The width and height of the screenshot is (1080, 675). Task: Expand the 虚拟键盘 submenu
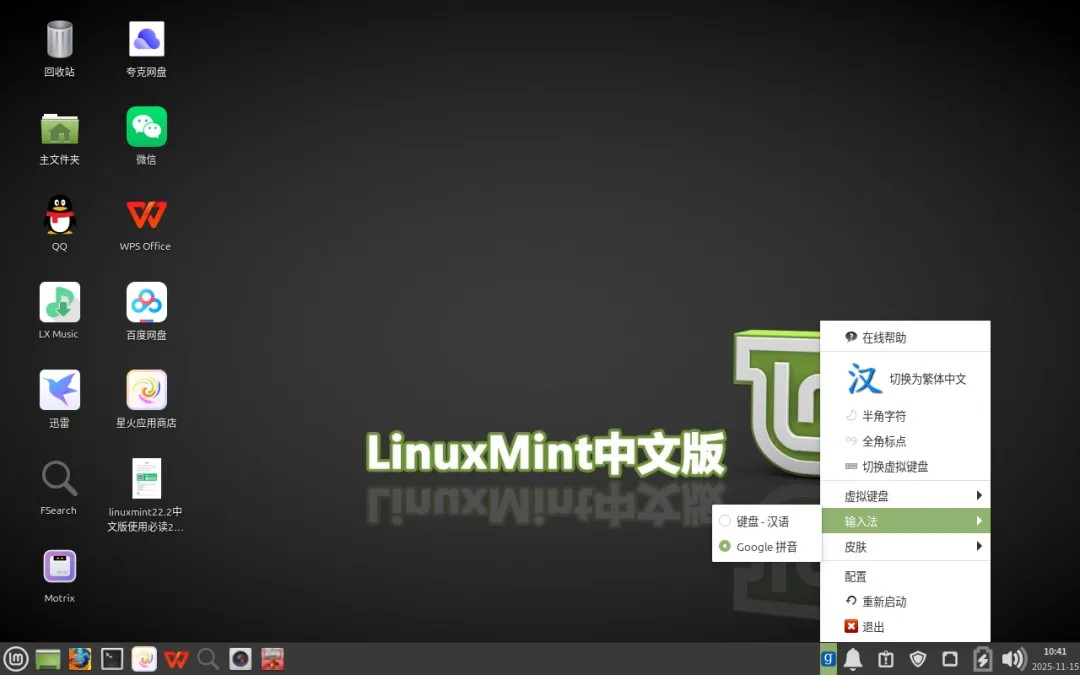click(905, 496)
